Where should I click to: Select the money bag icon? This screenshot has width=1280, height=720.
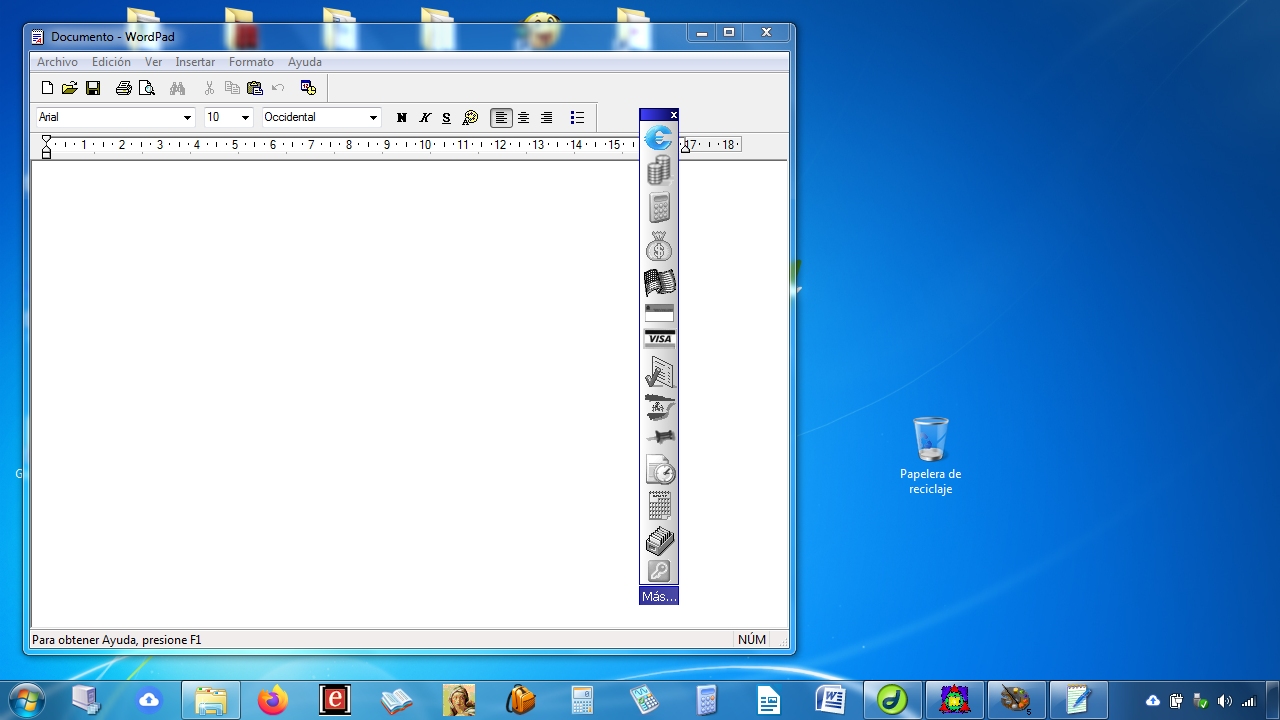[x=659, y=246]
